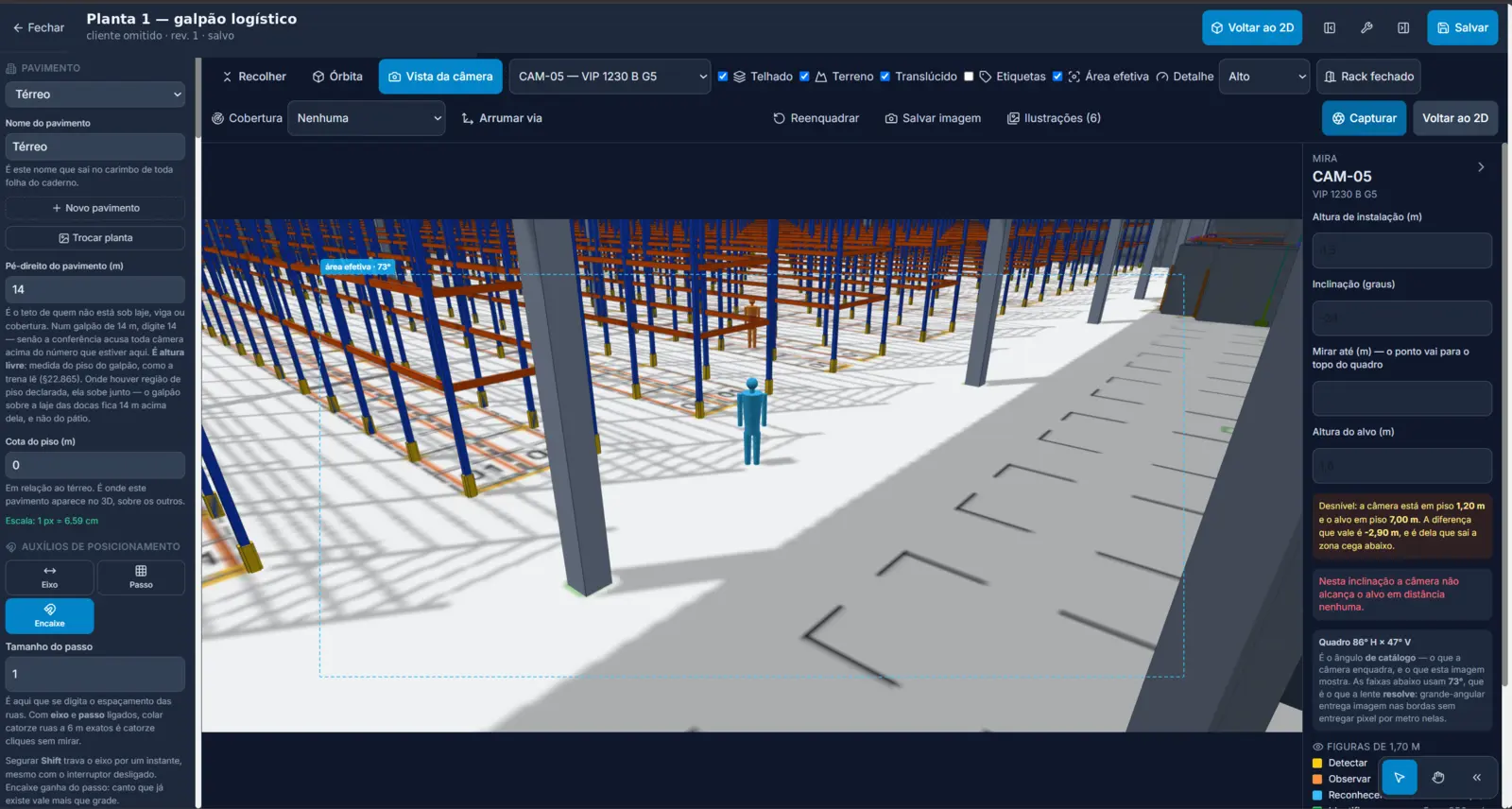The image size is (1512, 809).
Task: Click Recolher to collapse the toolbar
Action: (x=254, y=77)
